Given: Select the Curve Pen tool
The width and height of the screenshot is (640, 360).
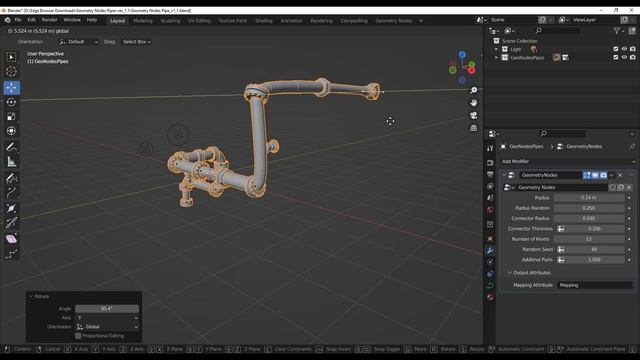Looking at the screenshot, I should click(x=11, y=193).
